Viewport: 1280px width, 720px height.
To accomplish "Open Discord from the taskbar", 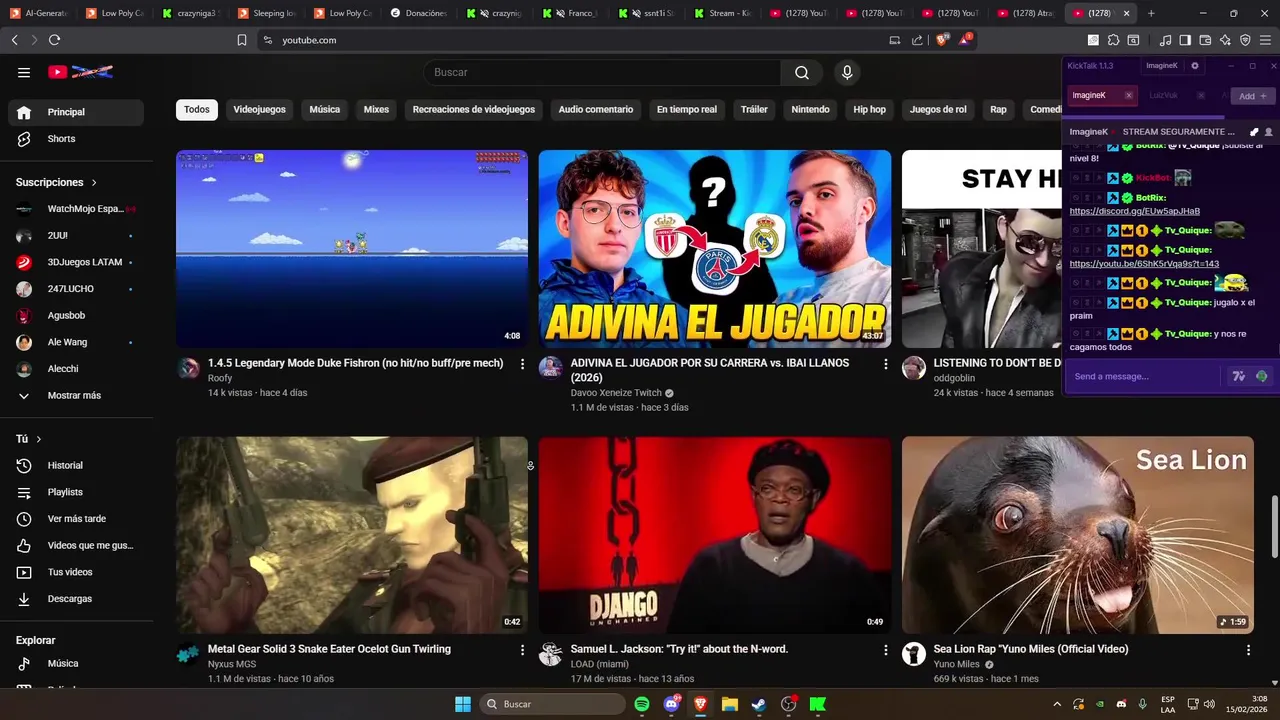I will pos(671,704).
